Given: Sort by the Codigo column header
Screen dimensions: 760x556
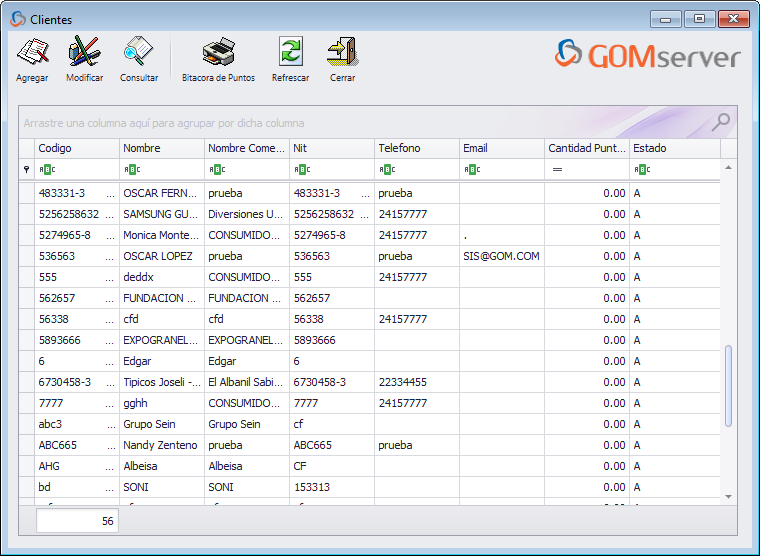Looking at the screenshot, I should pyautogui.click(x=77, y=148).
